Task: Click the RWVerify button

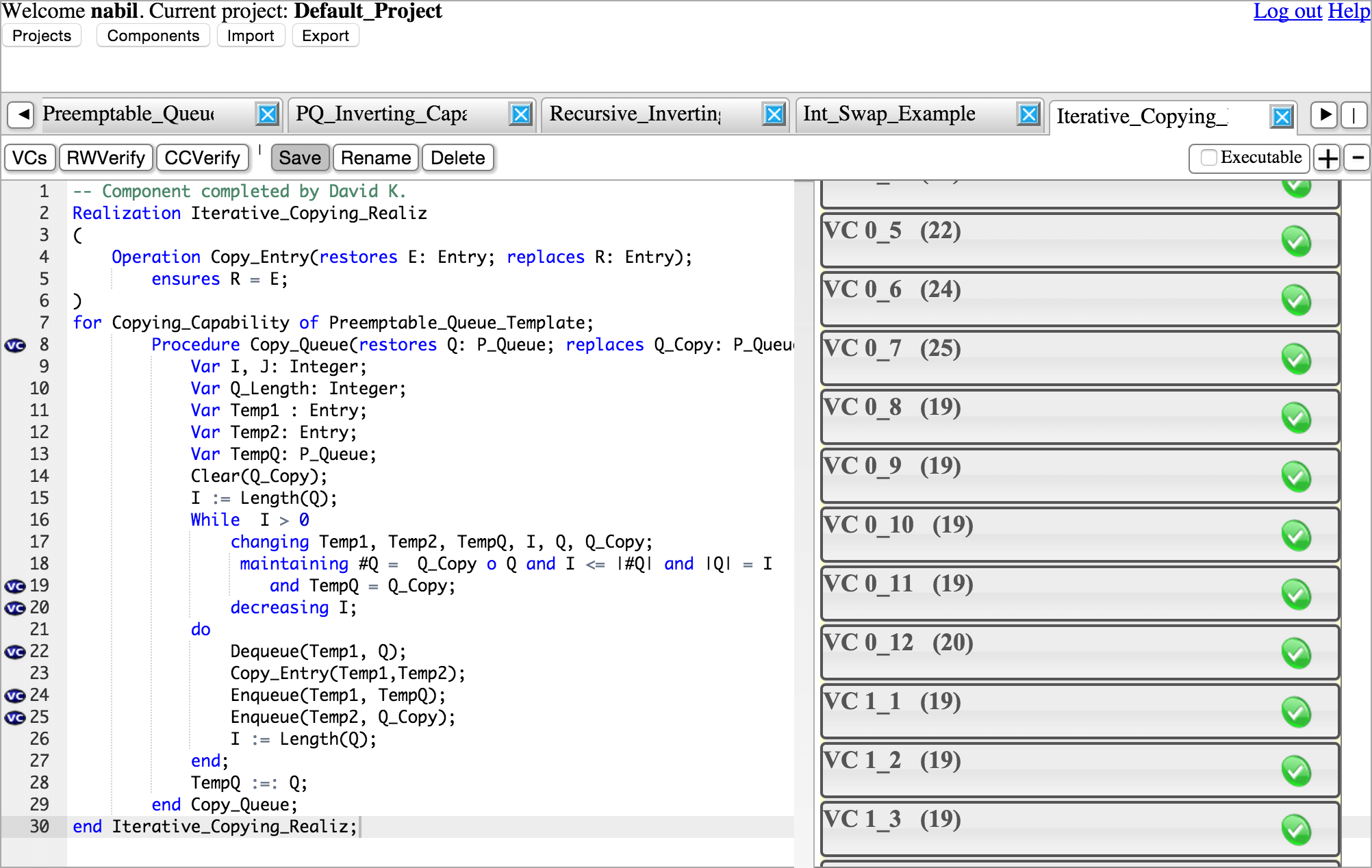Action: (x=105, y=158)
